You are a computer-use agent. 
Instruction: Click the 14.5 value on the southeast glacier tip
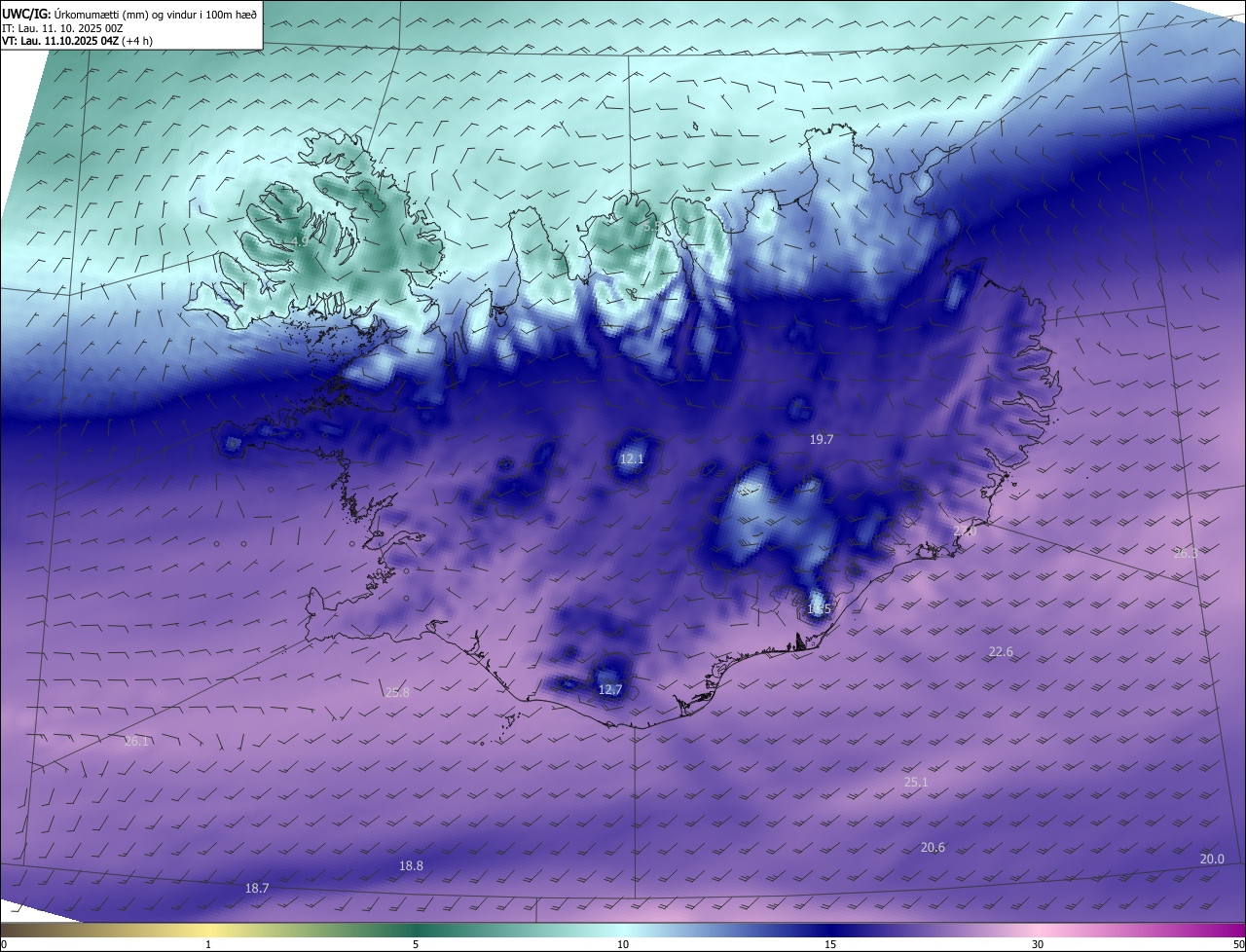click(x=819, y=609)
